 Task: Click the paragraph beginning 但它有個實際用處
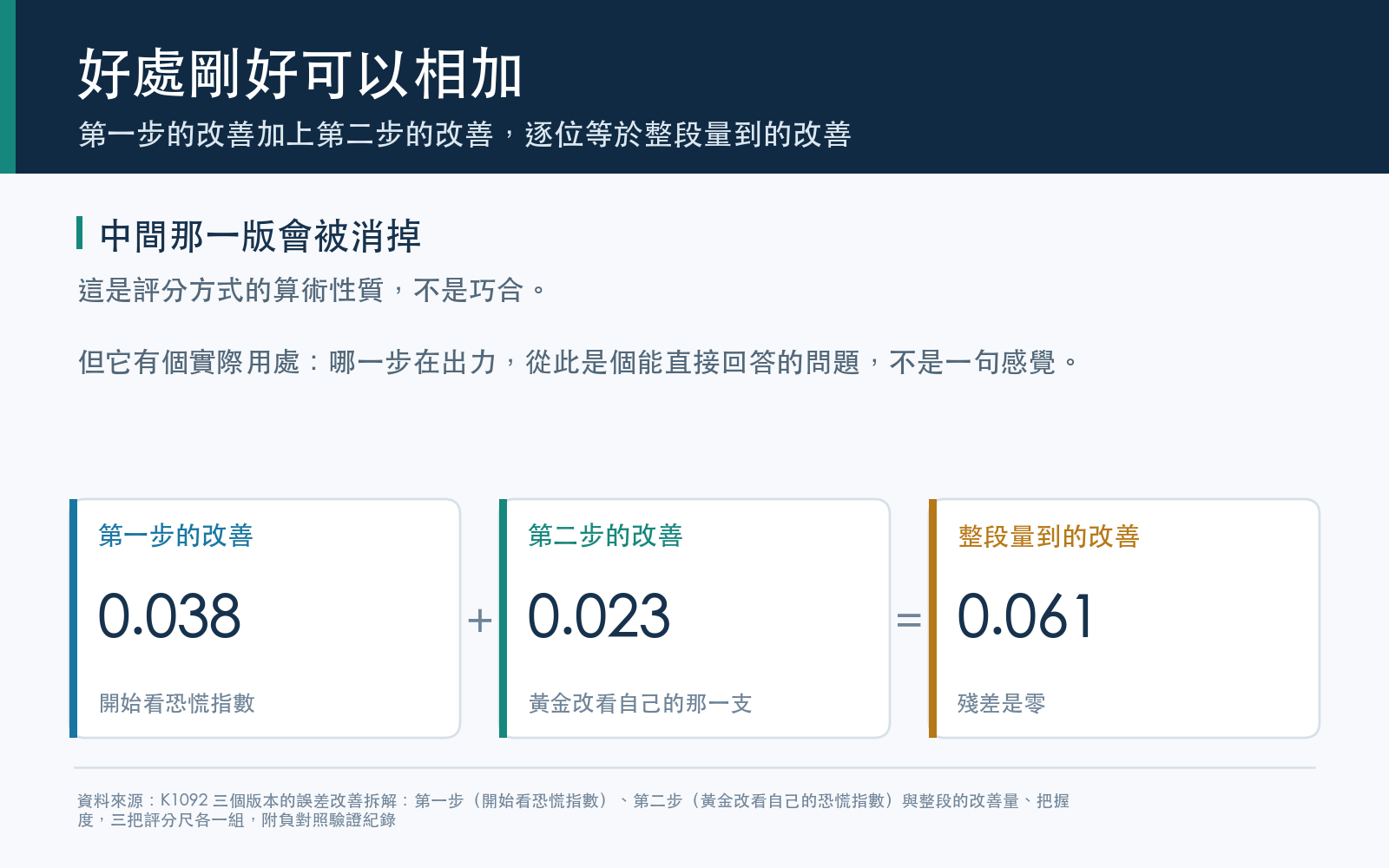578,362
